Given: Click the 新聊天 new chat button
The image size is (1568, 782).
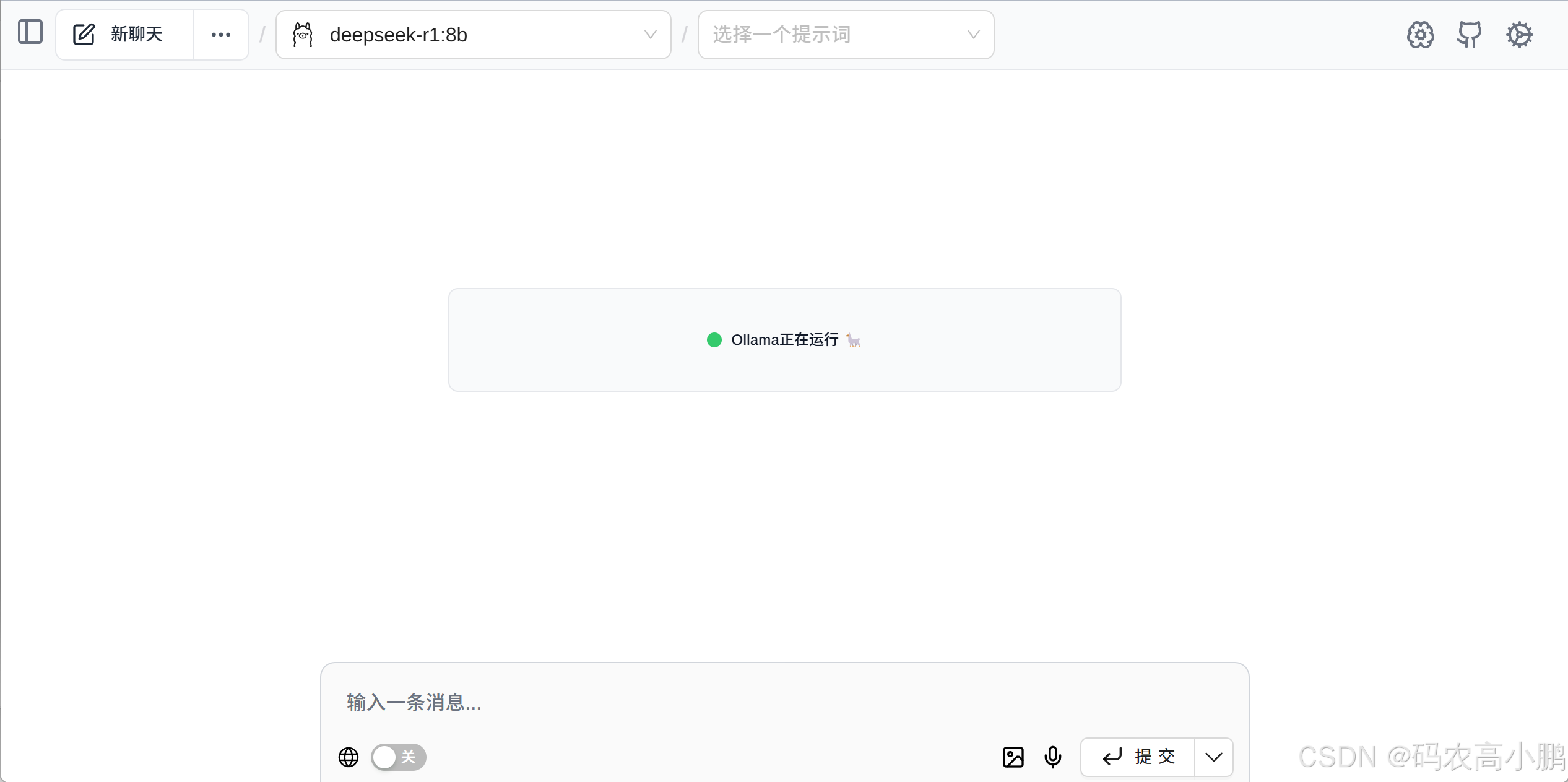Looking at the screenshot, I should (x=136, y=35).
